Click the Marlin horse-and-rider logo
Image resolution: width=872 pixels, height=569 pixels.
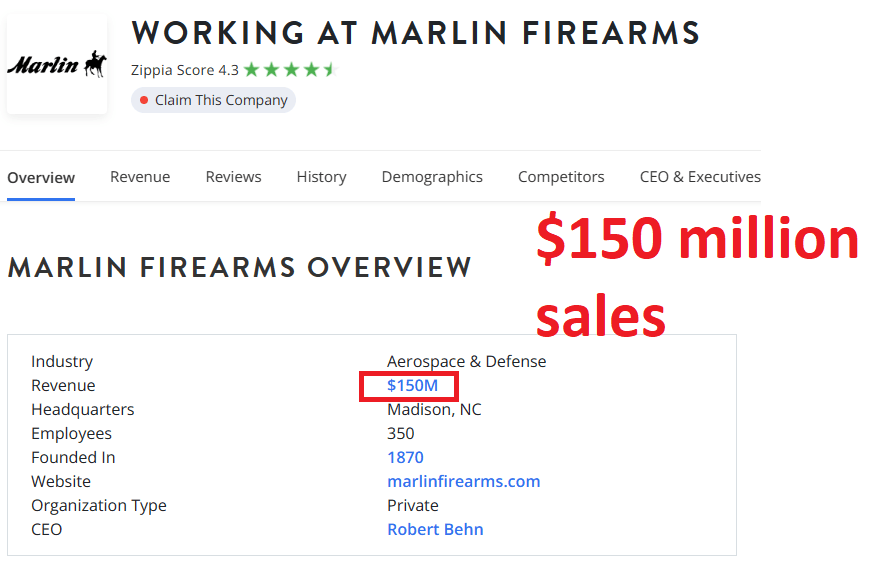click(x=57, y=65)
